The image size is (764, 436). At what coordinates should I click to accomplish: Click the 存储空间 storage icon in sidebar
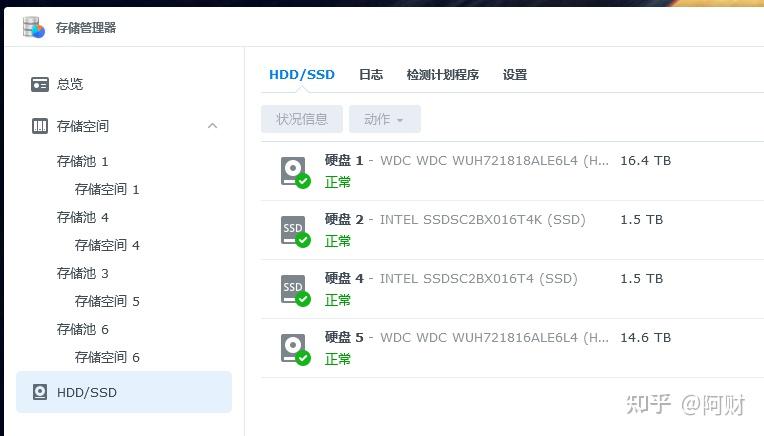[39, 126]
